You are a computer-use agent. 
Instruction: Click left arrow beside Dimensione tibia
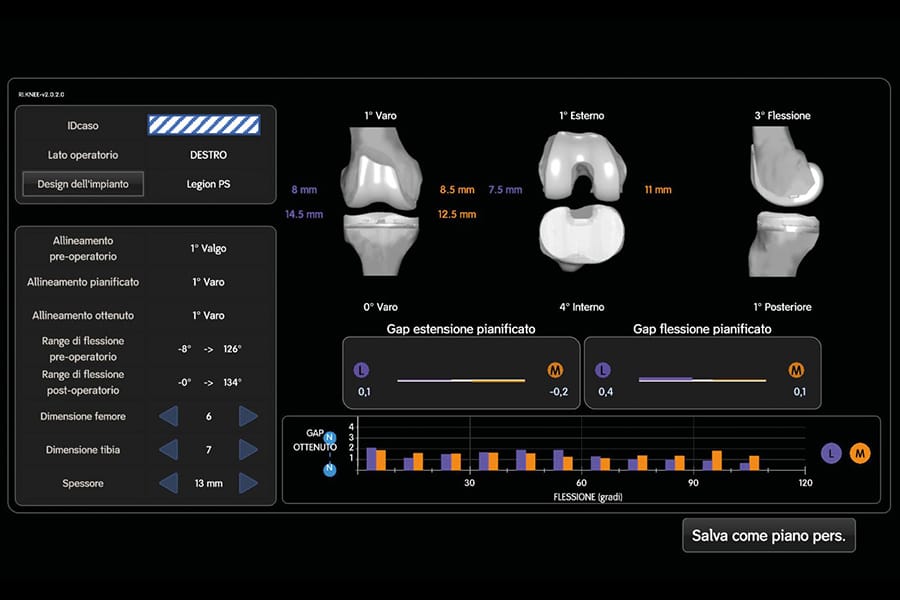(x=170, y=450)
